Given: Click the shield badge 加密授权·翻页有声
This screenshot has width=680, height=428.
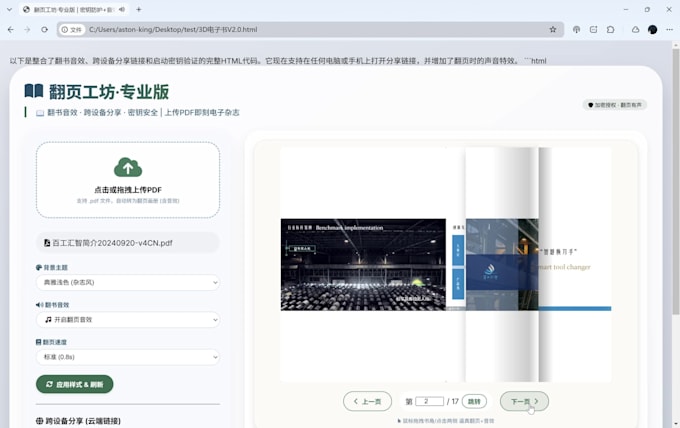Looking at the screenshot, I should tap(615, 105).
